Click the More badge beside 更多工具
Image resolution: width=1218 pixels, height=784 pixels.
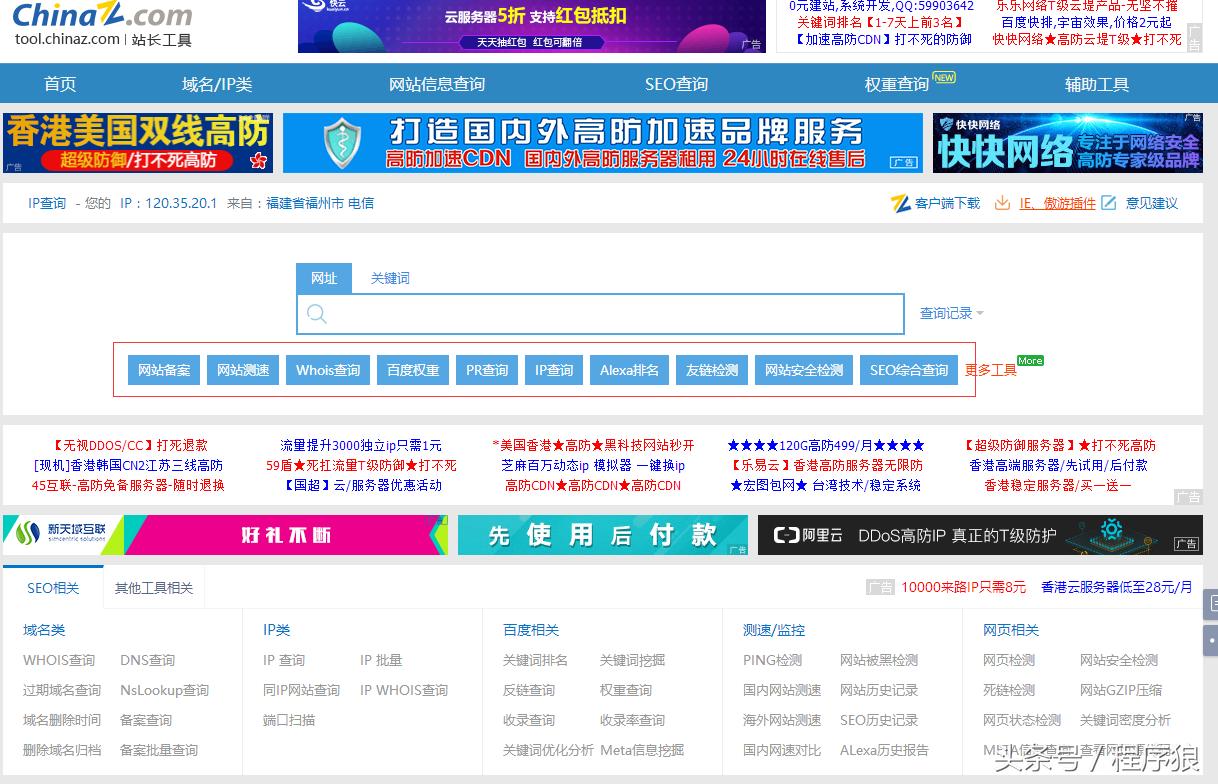point(1030,360)
